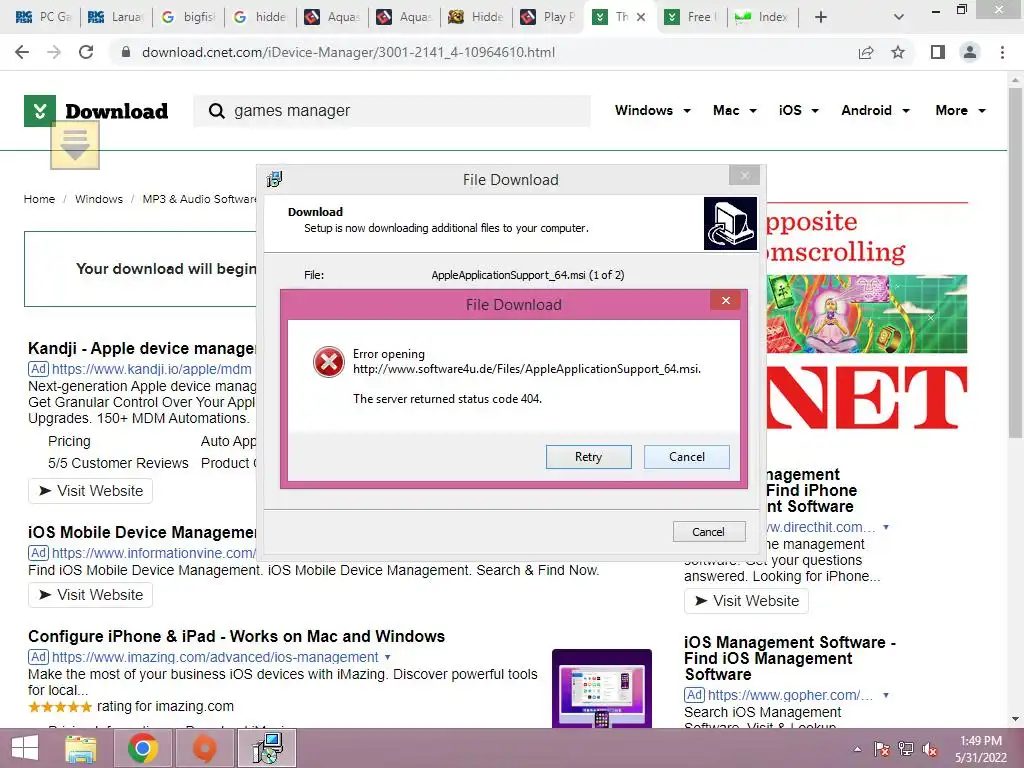The height and width of the screenshot is (768, 1024).
Task: Click the Action Center flag tray icon
Action: pyautogui.click(x=882, y=749)
